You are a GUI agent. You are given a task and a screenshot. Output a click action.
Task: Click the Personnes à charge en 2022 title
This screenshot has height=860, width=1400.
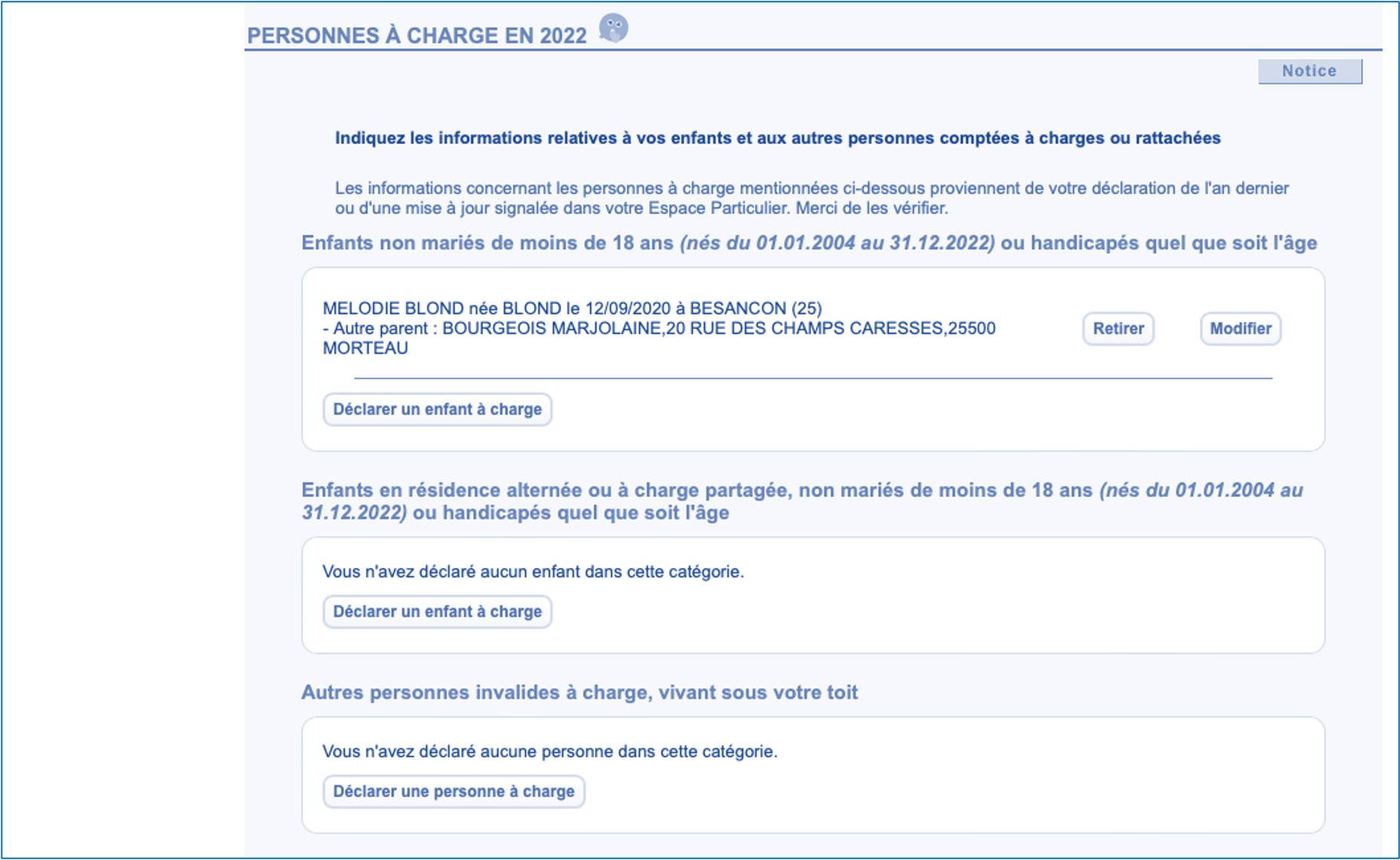(416, 36)
